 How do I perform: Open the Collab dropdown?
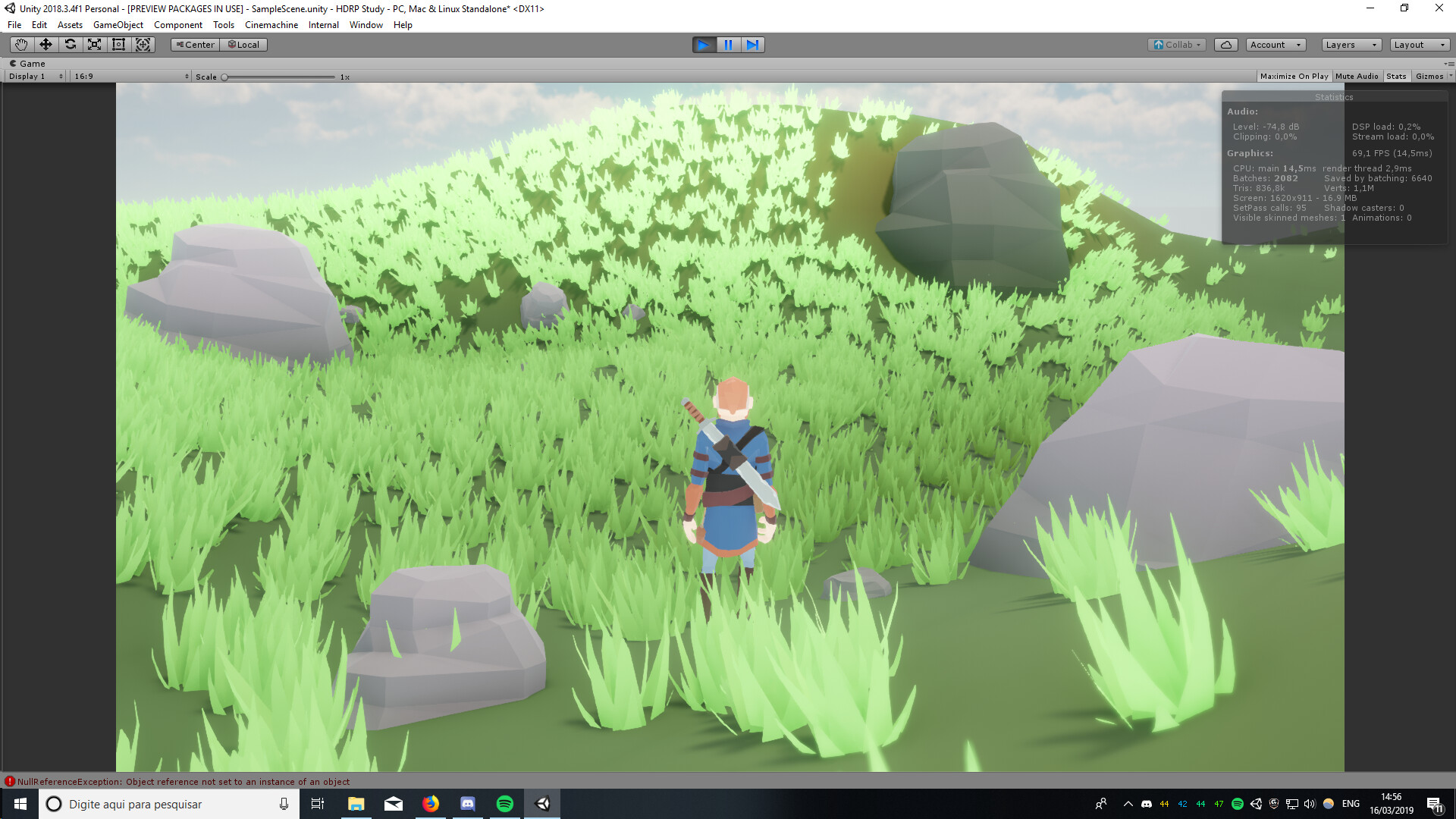[1176, 45]
